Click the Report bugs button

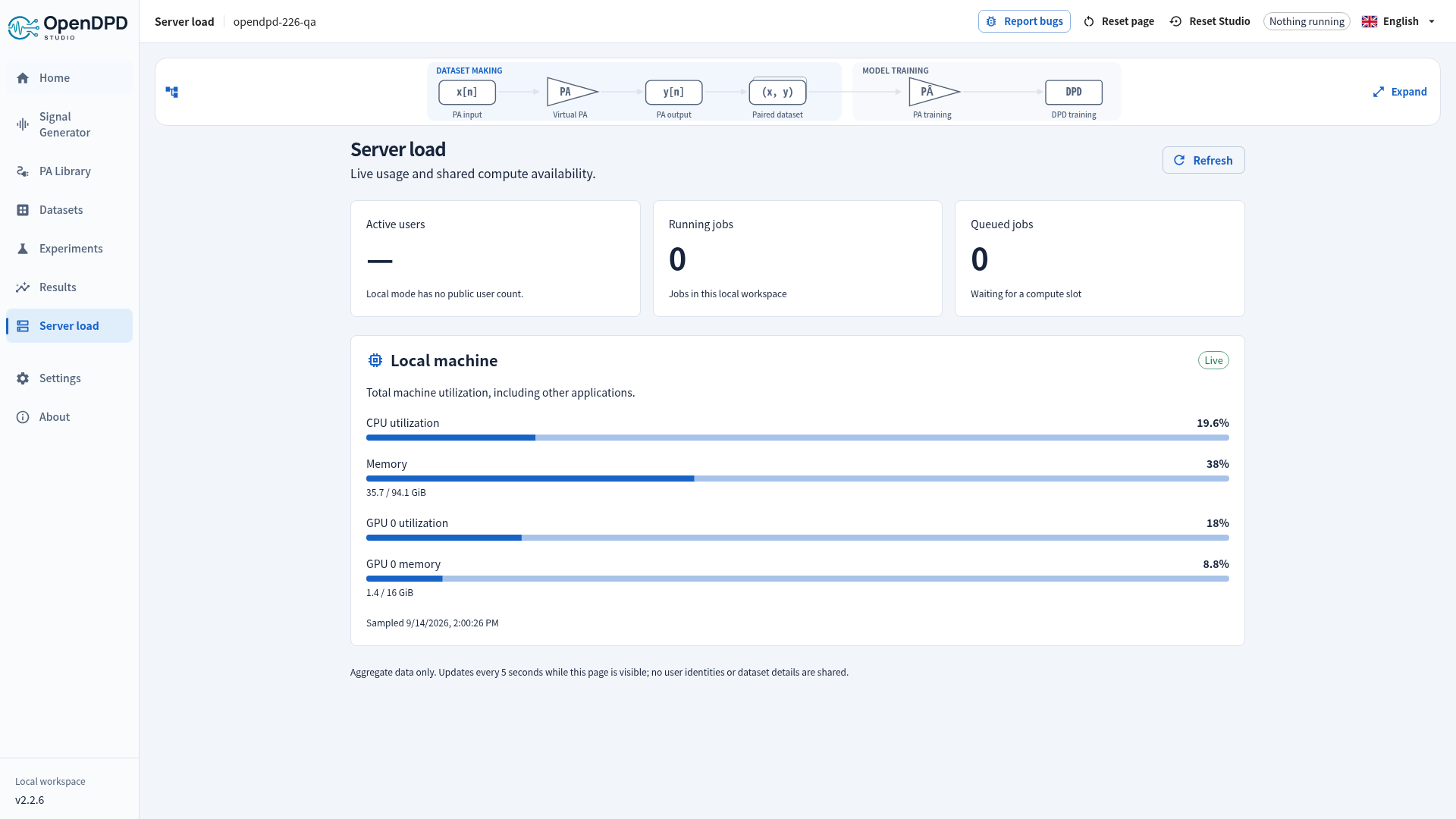tap(1024, 21)
